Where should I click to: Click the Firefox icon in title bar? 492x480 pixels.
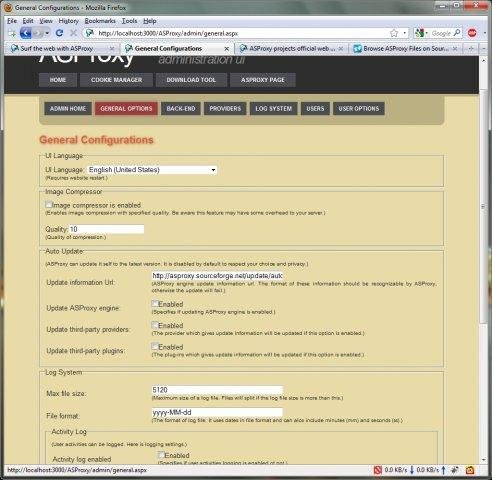8,7
